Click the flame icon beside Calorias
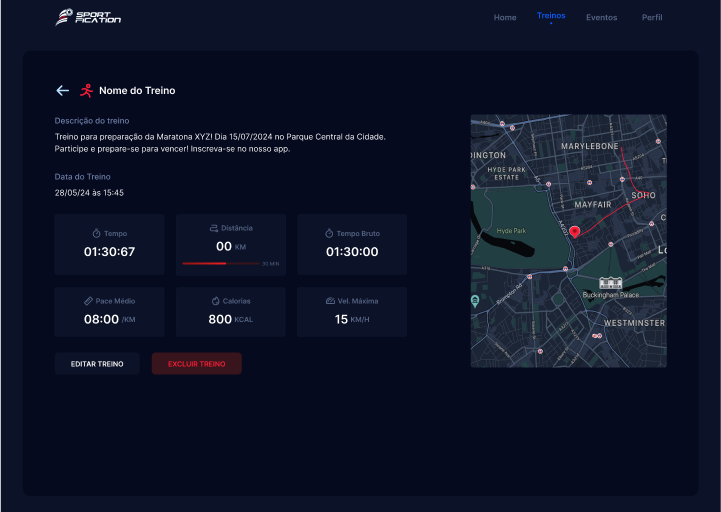The width and height of the screenshot is (721, 512). [215, 301]
